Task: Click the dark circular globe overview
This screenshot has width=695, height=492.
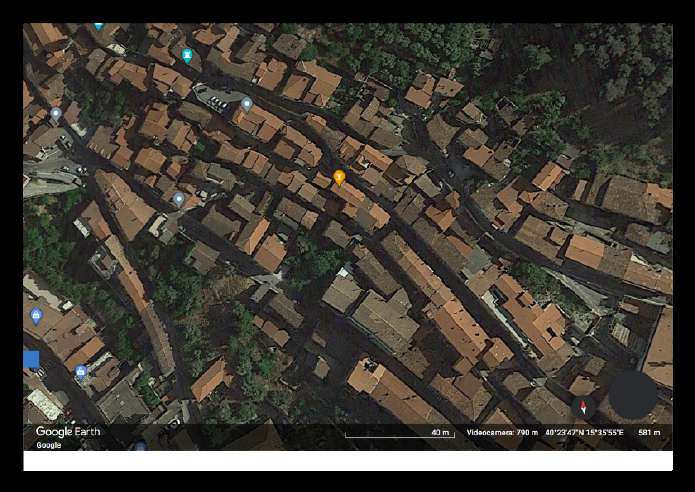Action: [633, 394]
